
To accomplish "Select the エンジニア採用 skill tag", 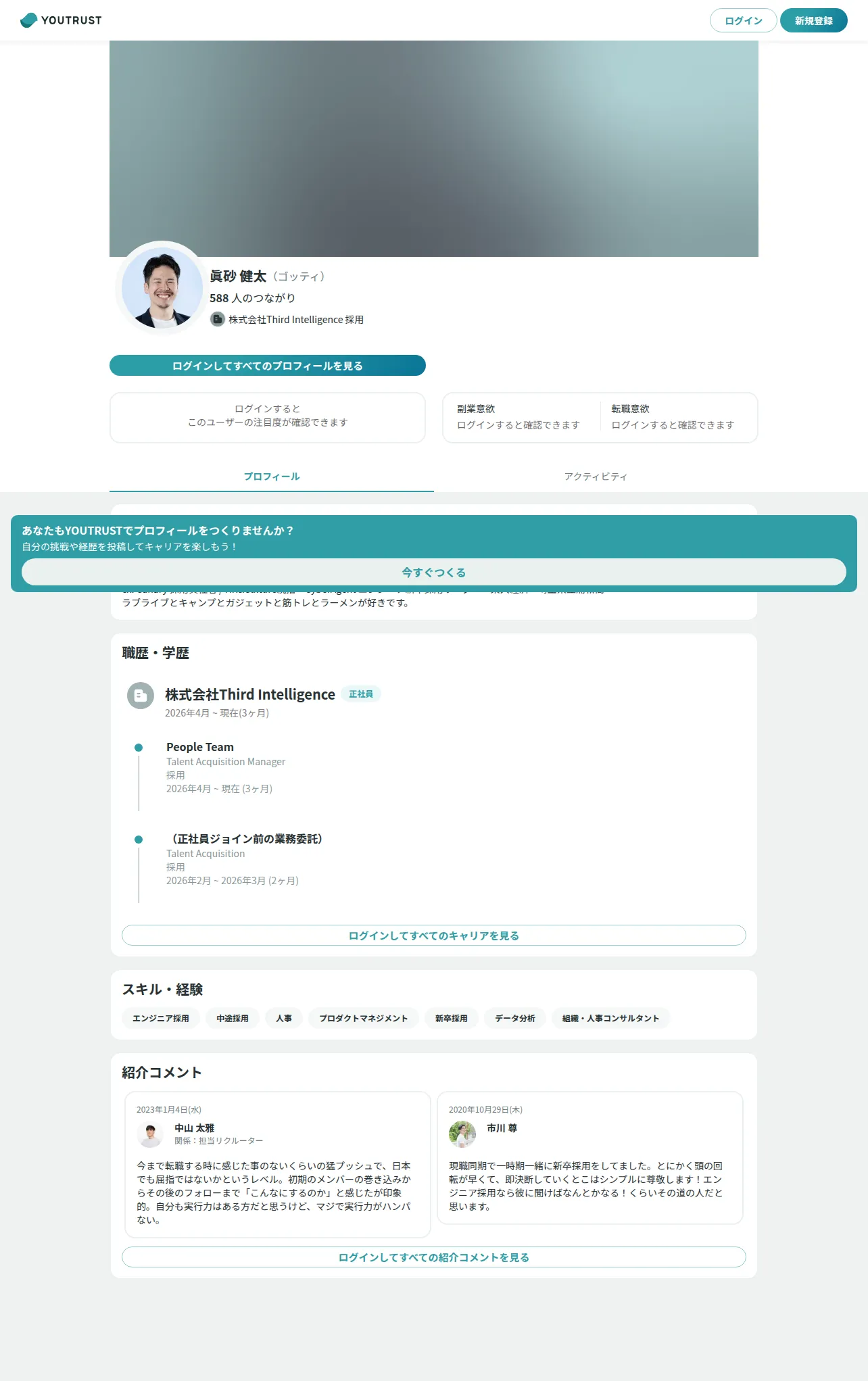I will click(161, 1018).
